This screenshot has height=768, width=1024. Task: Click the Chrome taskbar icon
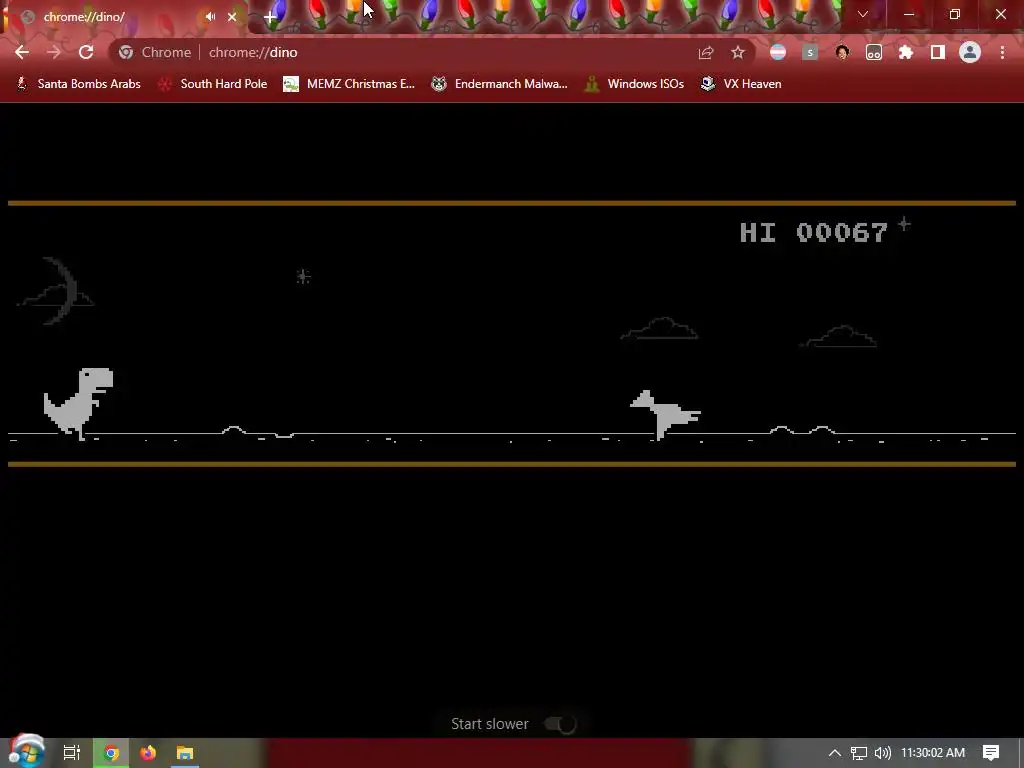(x=112, y=753)
